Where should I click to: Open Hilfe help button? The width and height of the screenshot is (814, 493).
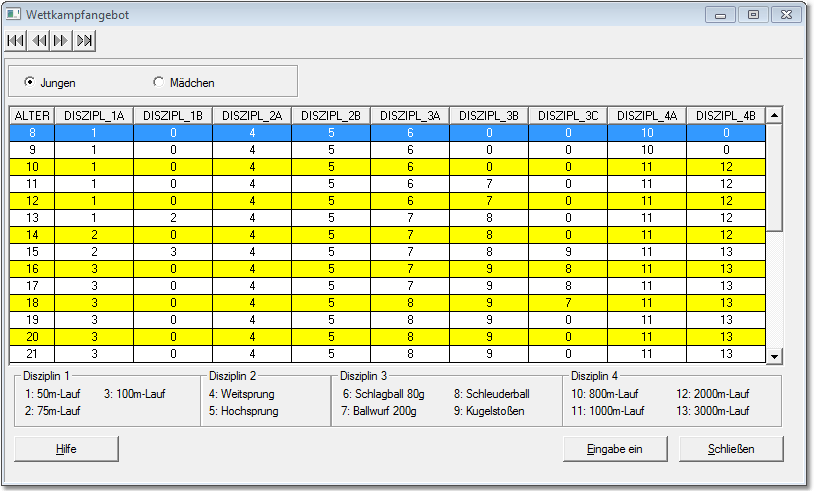66,449
